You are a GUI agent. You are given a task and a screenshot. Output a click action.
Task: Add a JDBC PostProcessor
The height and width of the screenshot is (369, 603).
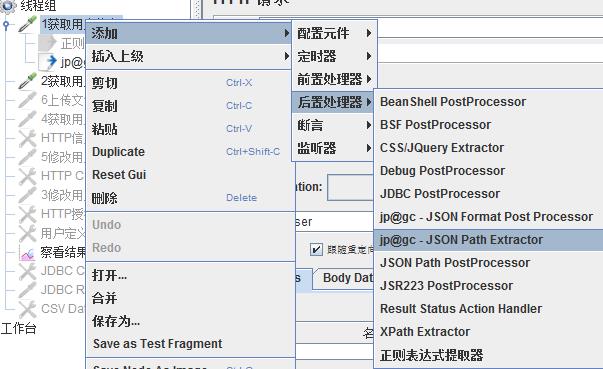pos(488,194)
